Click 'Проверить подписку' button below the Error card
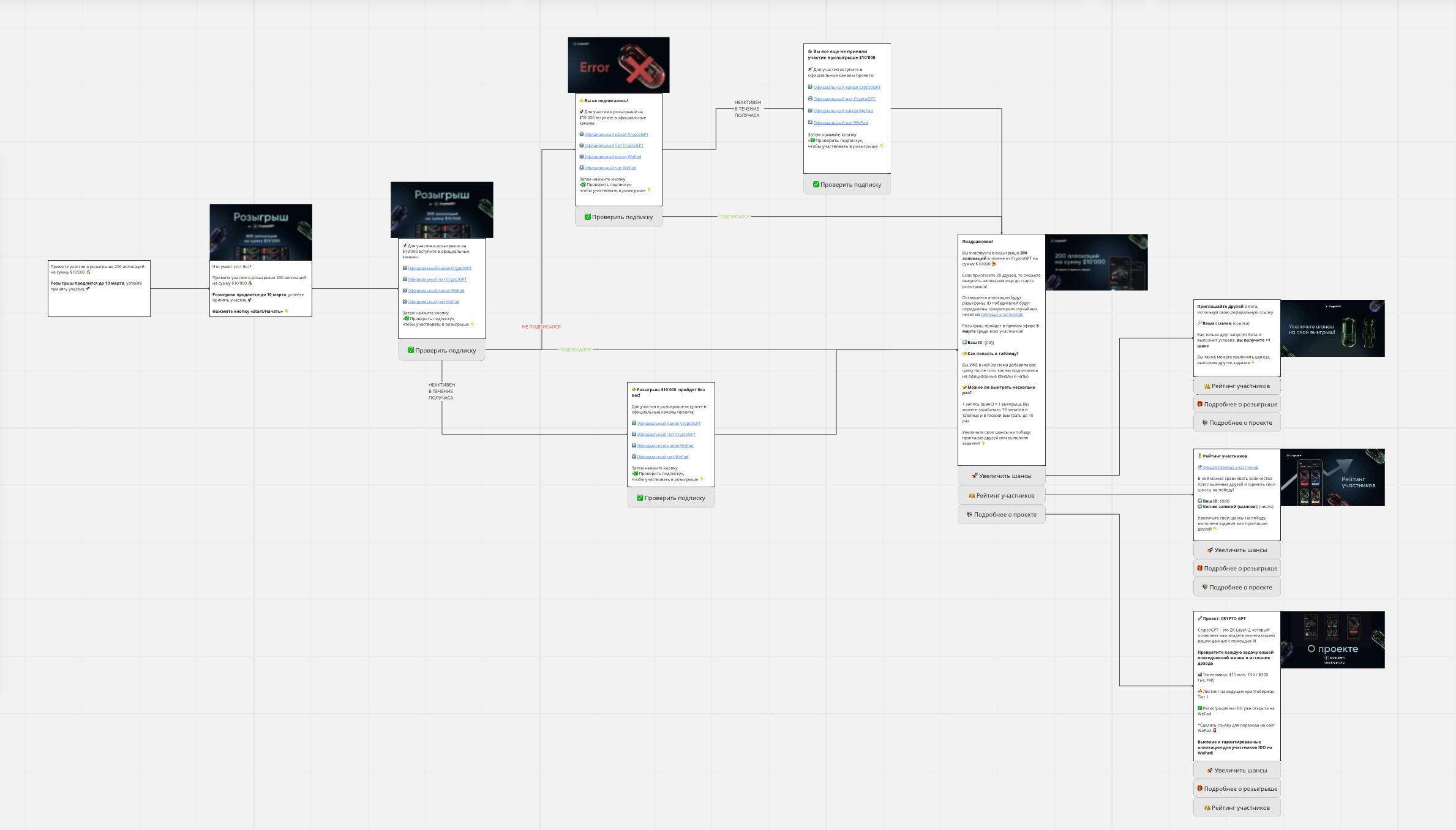 (618, 217)
